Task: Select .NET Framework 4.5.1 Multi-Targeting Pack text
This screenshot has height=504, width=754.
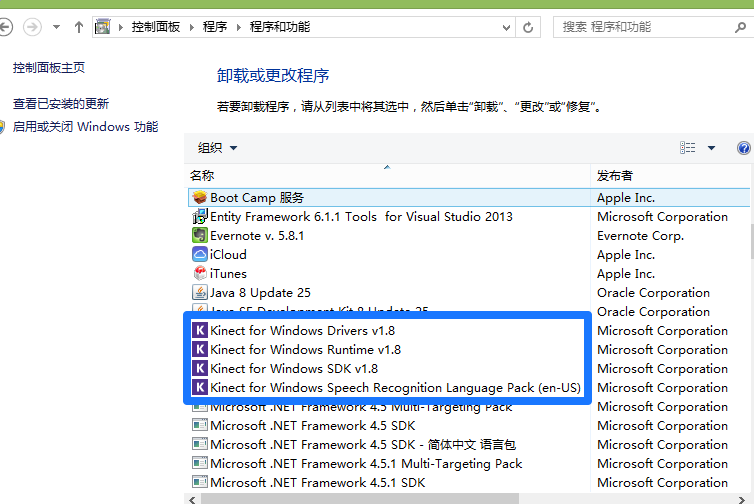Action: tap(366, 464)
